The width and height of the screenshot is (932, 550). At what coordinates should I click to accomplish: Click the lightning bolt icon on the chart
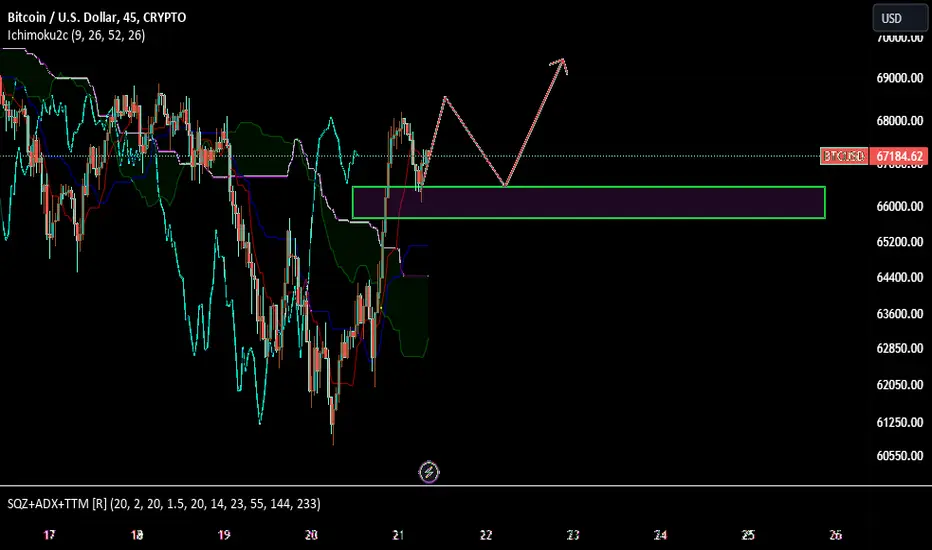429,472
